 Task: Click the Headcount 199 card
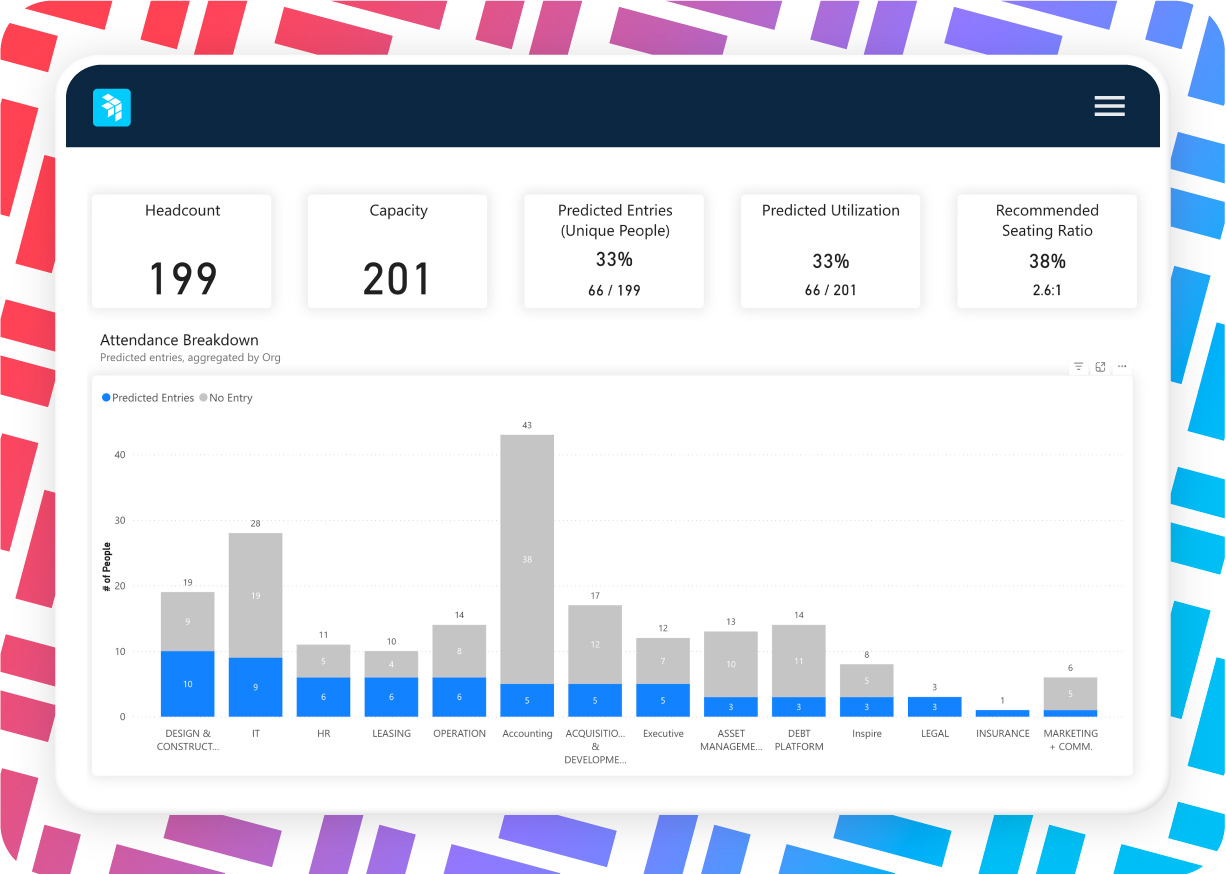(182, 251)
